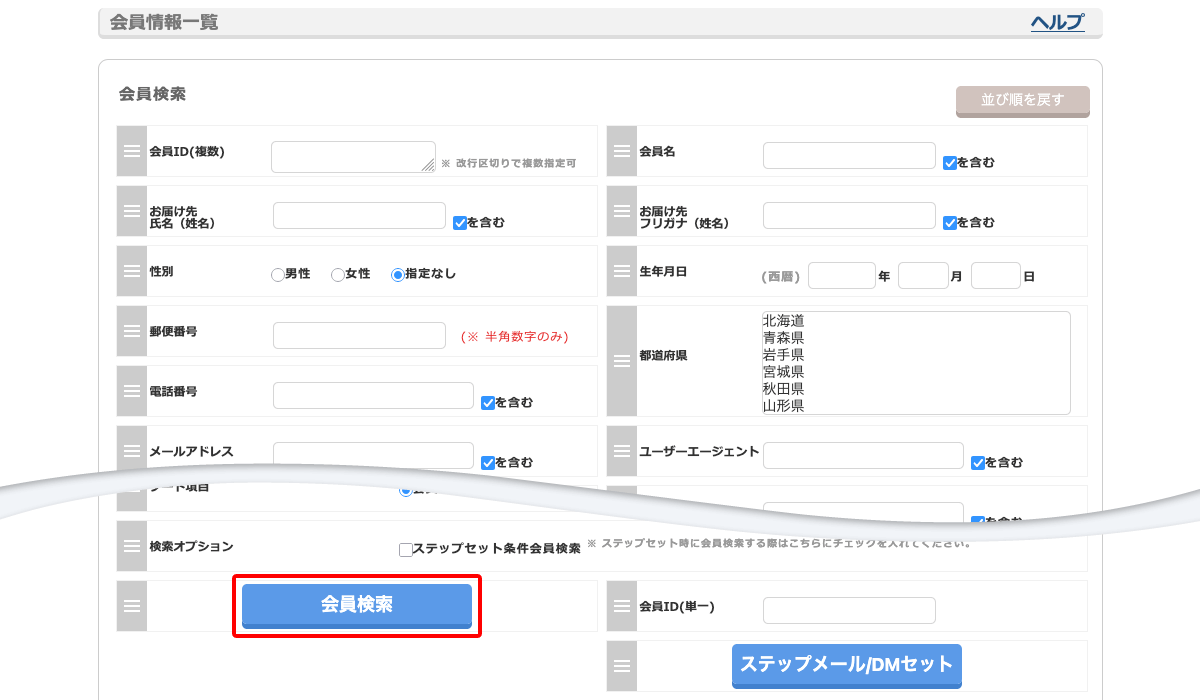Image resolution: width=1200 pixels, height=700 pixels.
Task: Click the ステップメール/DMセット button
Action: (846, 665)
